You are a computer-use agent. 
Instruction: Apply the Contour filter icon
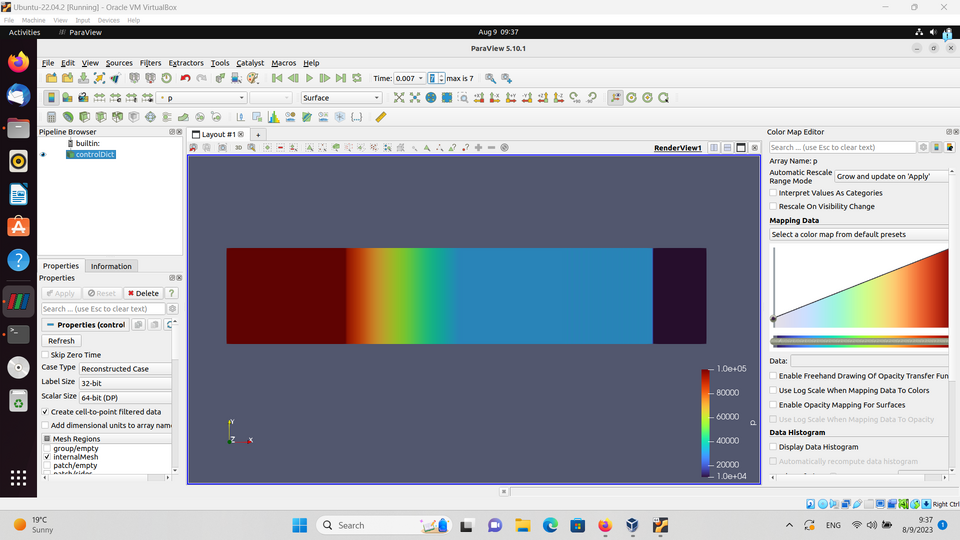pos(68,117)
